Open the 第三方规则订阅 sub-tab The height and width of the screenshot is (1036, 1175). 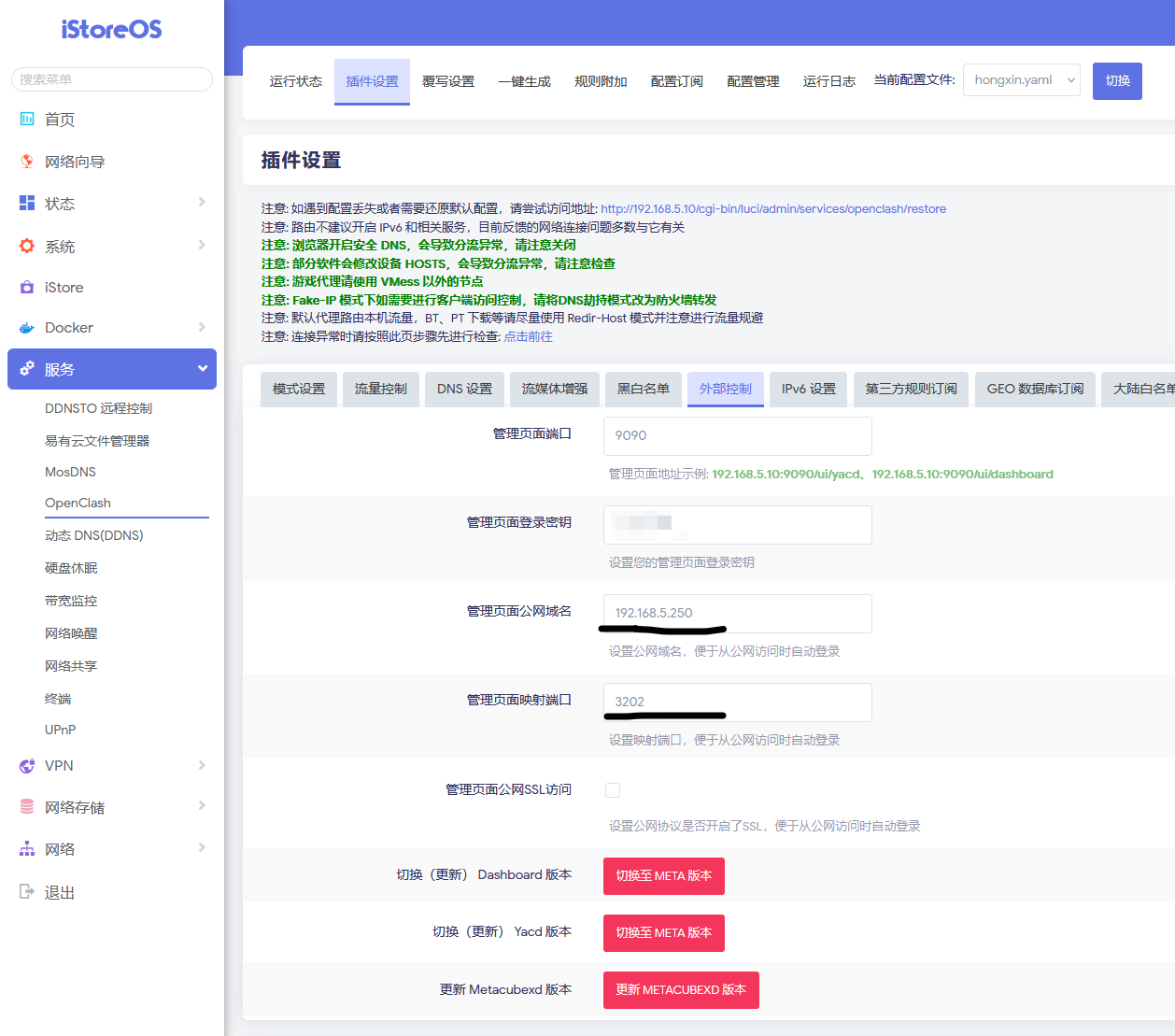click(x=912, y=390)
